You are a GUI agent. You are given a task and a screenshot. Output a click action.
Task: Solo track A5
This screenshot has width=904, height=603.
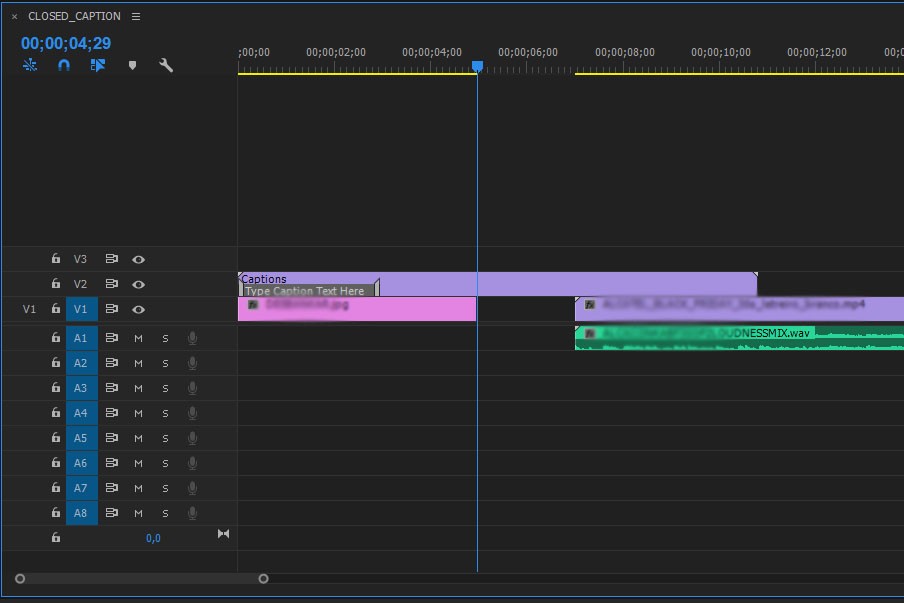(165, 438)
